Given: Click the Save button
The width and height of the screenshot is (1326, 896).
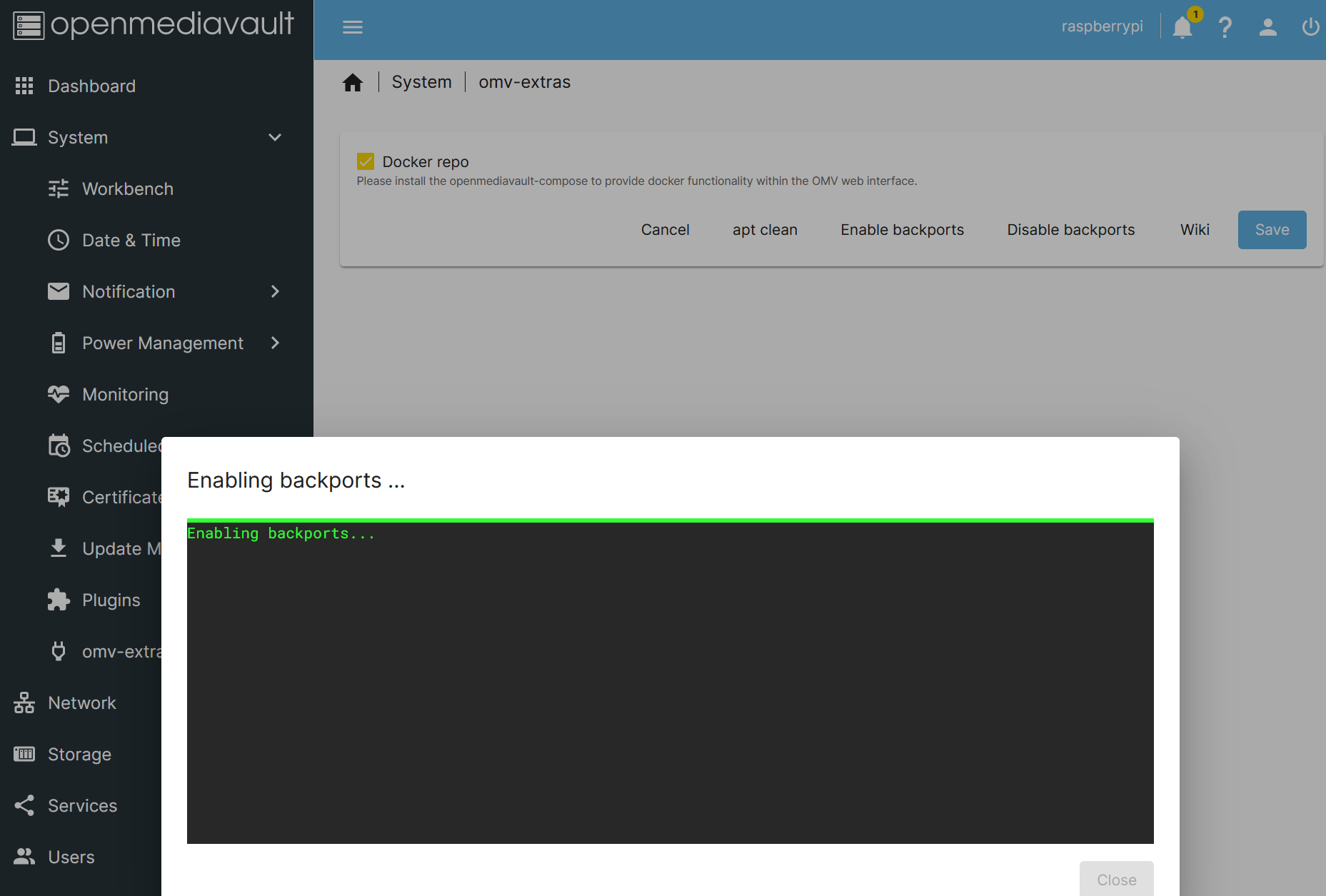Looking at the screenshot, I should pos(1272,229).
